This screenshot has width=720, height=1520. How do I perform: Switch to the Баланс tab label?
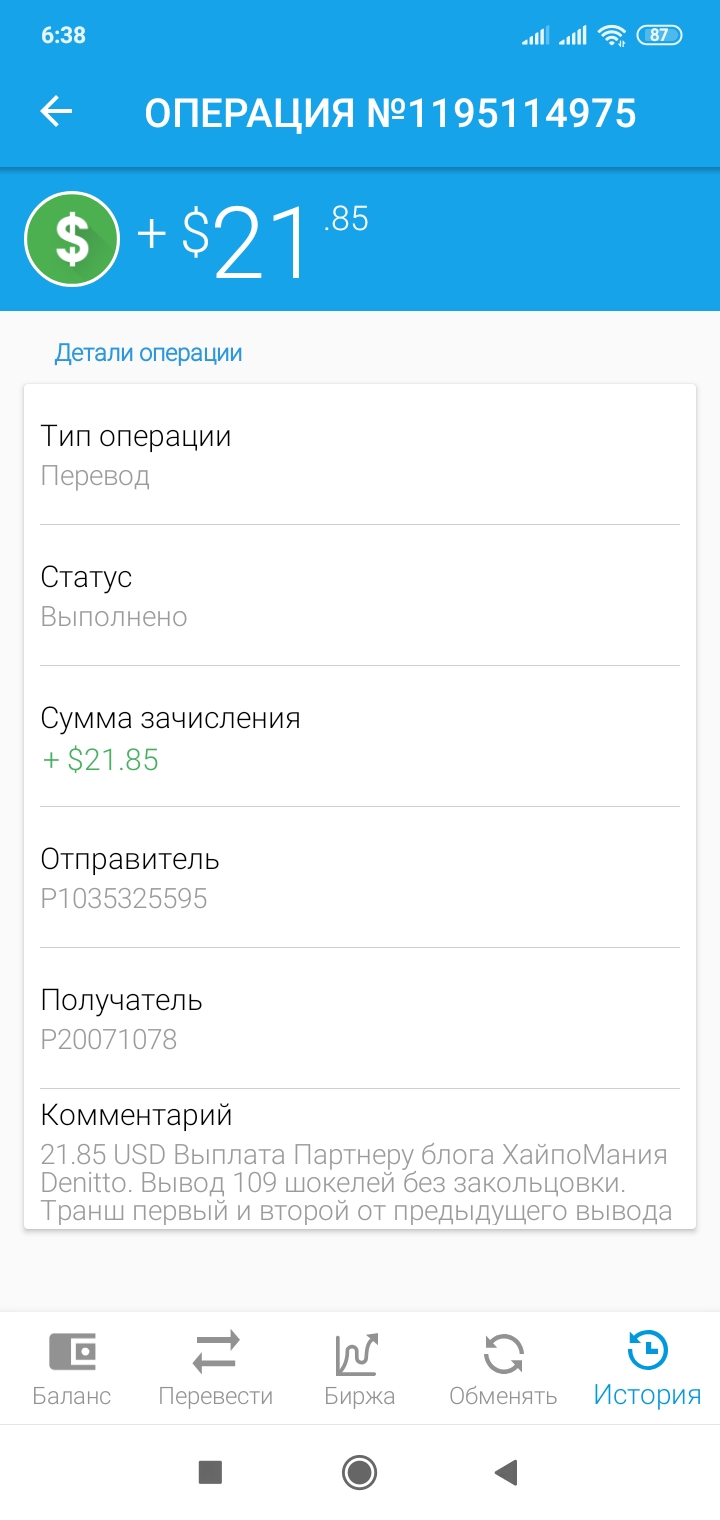point(72,1396)
